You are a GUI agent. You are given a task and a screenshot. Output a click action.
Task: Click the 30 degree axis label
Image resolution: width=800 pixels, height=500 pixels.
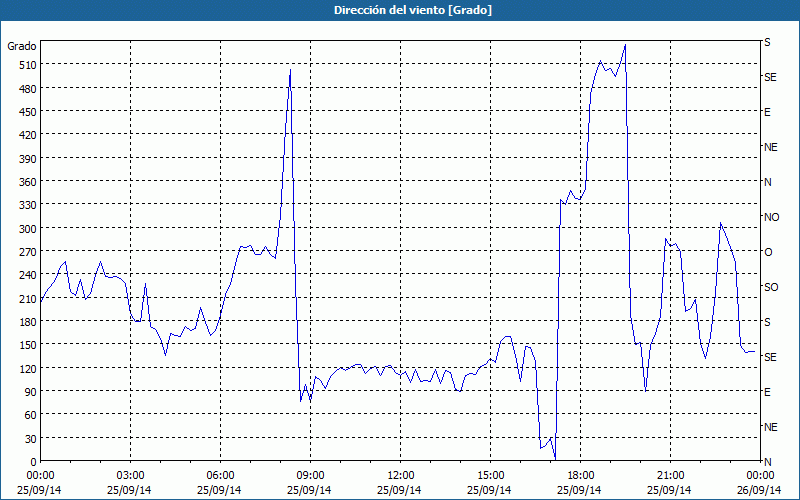[31, 439]
